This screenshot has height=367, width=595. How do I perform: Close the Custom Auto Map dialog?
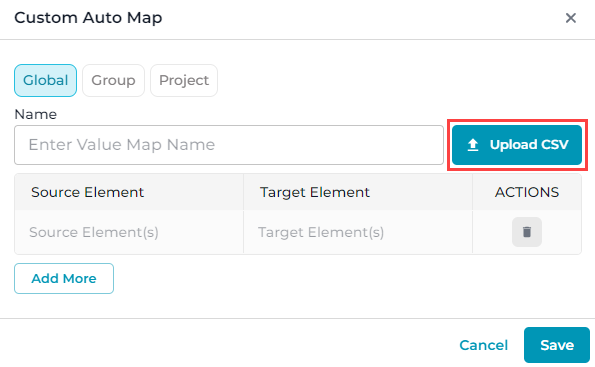(x=571, y=18)
